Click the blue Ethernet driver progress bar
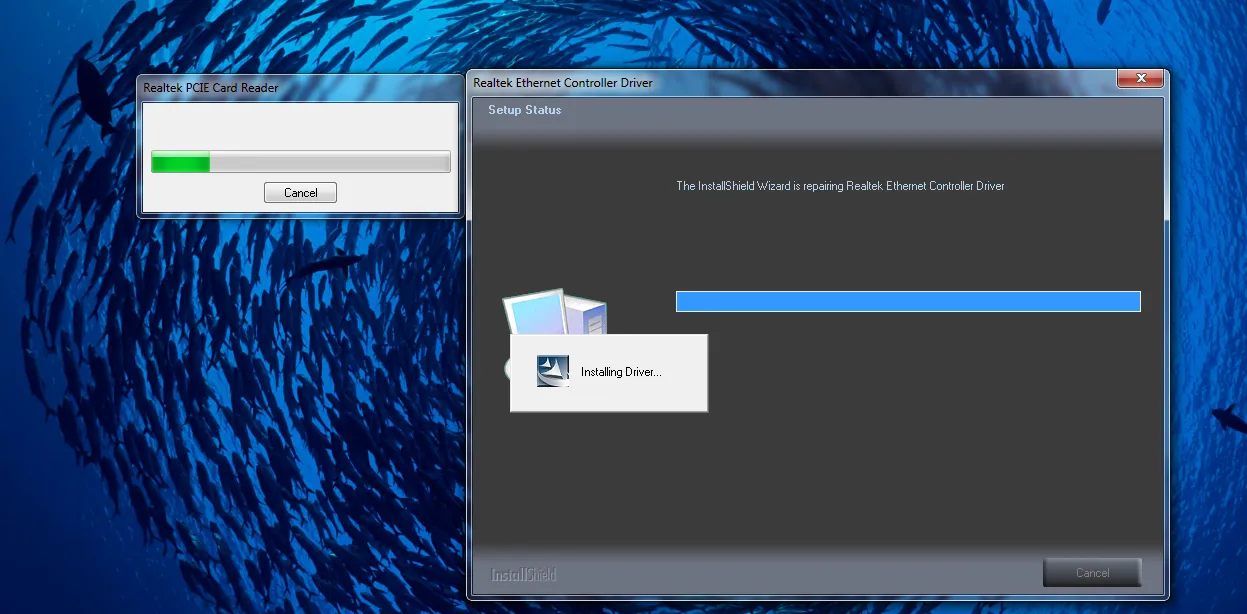The height and width of the screenshot is (614, 1247). click(908, 302)
